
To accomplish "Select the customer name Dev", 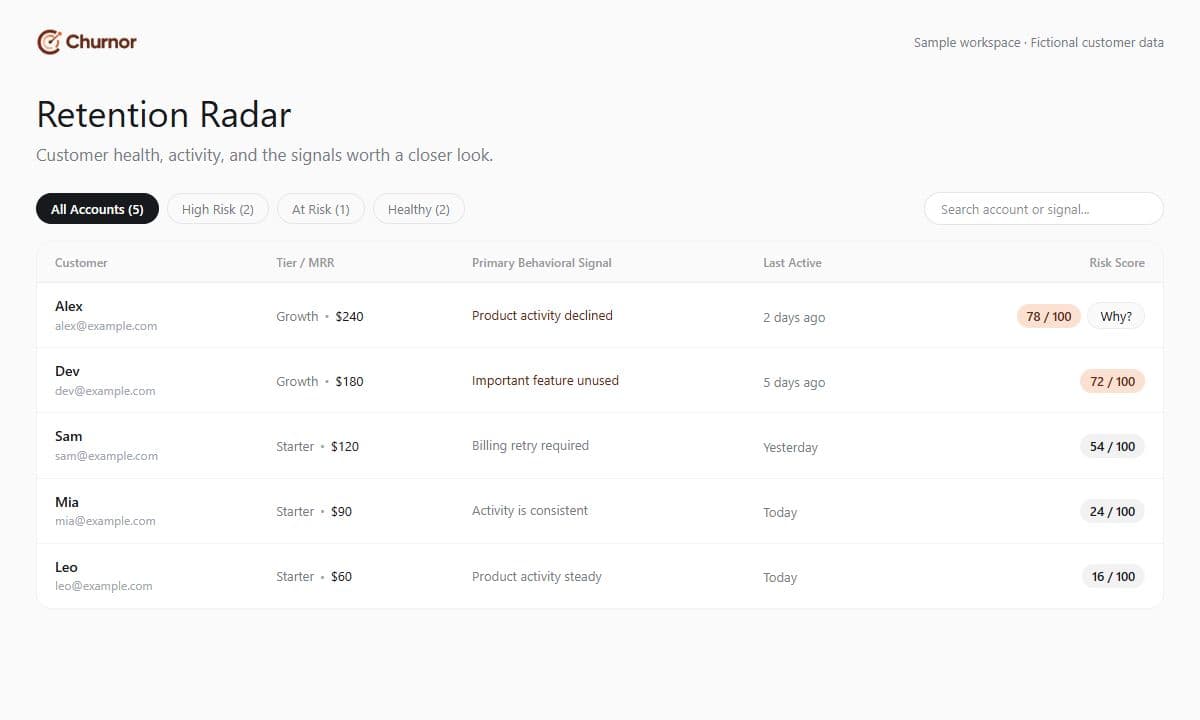I will tap(67, 371).
